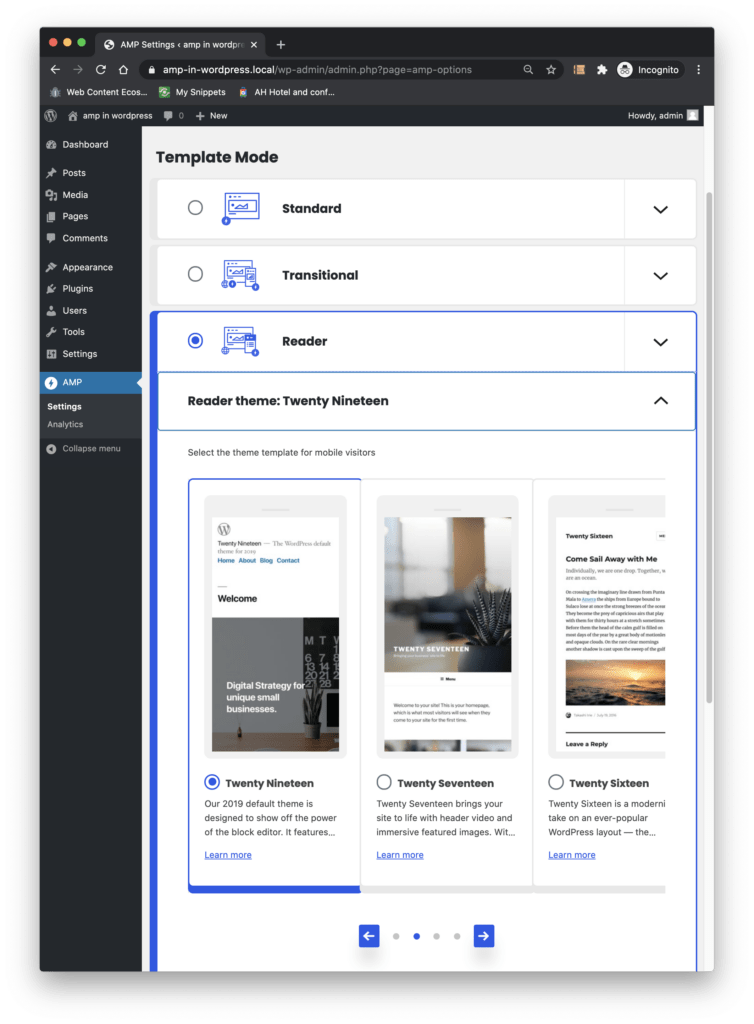Jump to first carousel page dot

396,936
